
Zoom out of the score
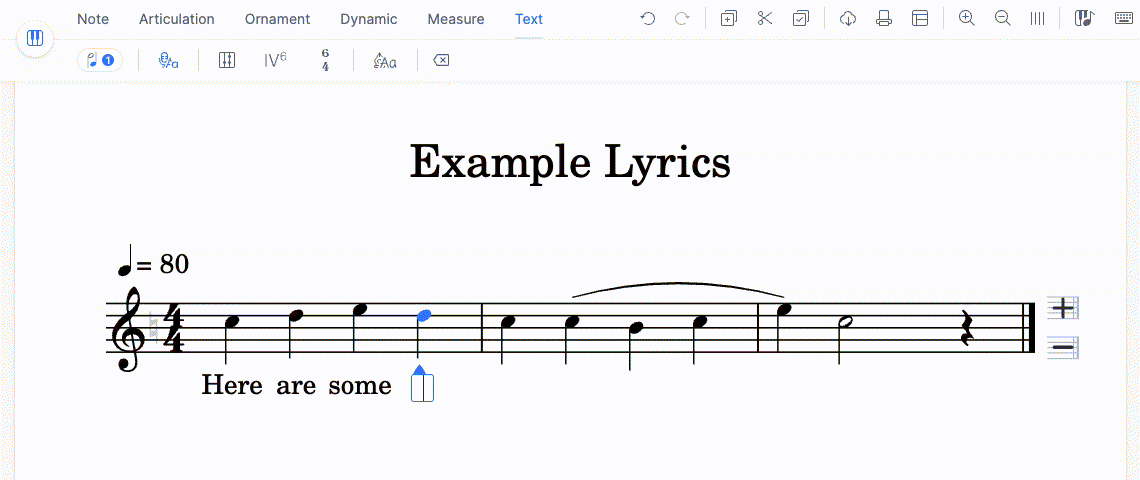pos(1003,19)
